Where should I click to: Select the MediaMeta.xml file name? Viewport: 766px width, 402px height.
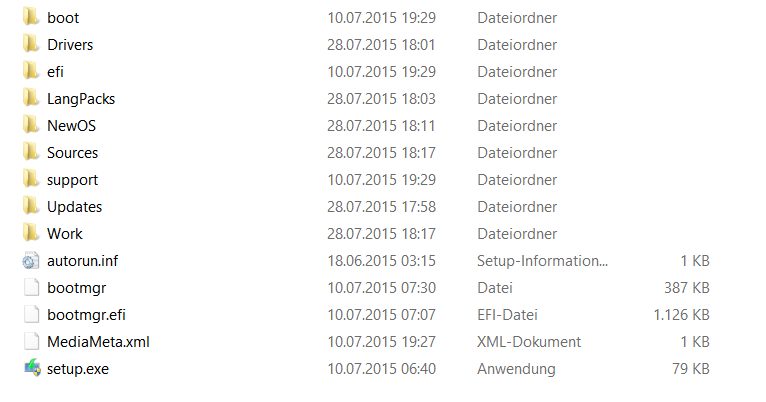click(x=98, y=342)
